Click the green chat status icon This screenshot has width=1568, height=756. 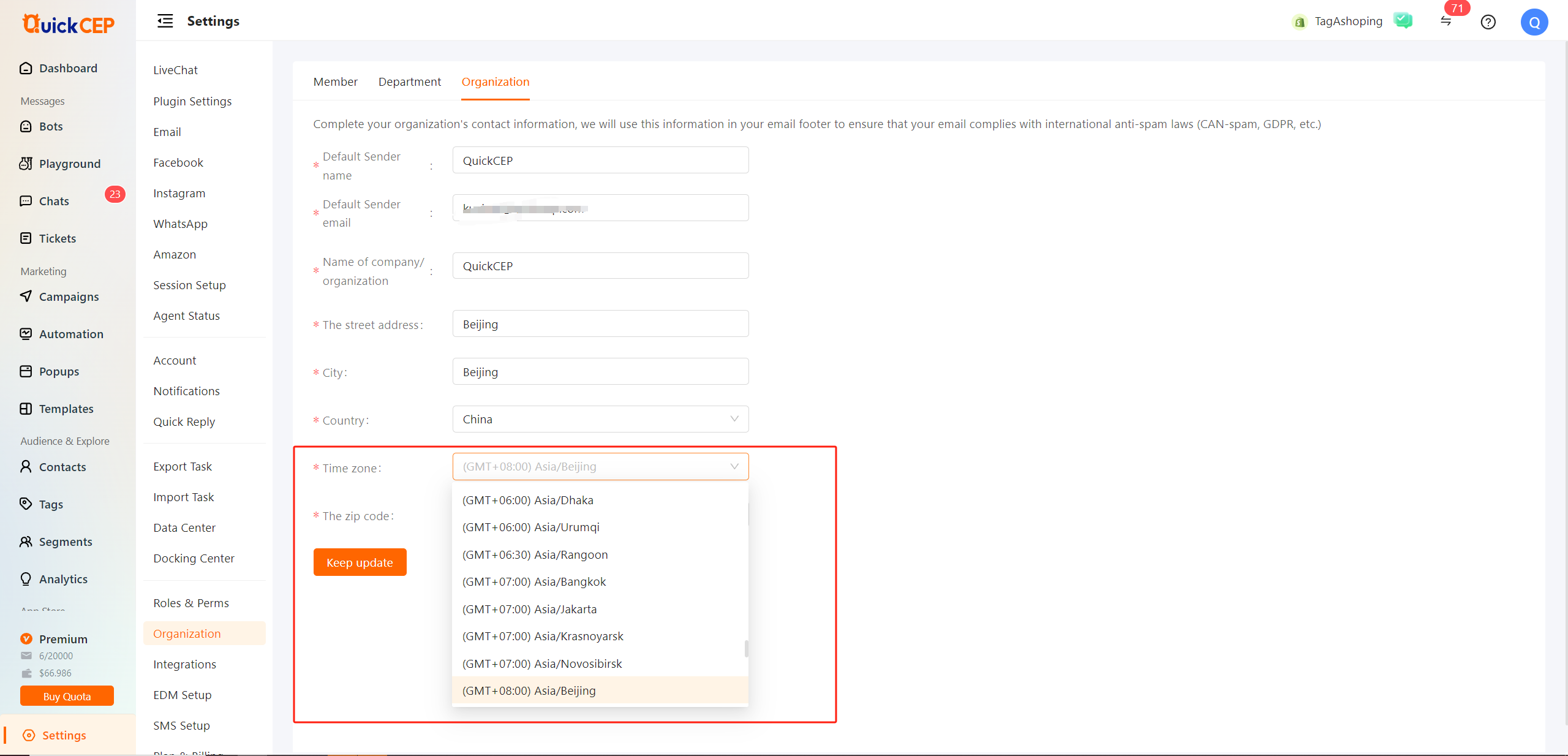click(x=1403, y=21)
